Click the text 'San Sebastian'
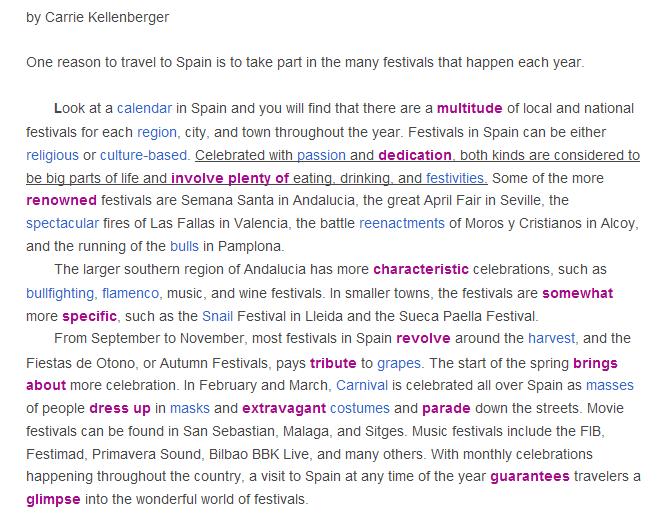 (x=229, y=431)
